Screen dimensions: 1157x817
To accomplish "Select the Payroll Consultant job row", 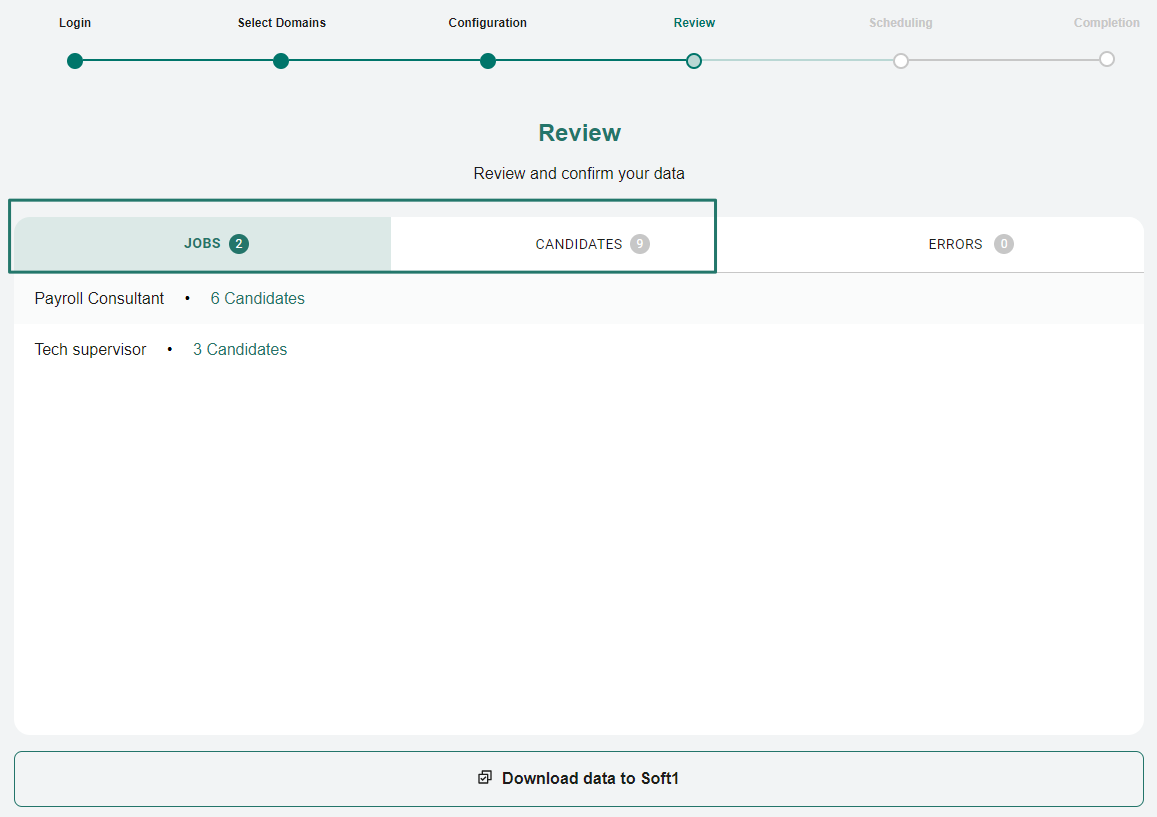I will [x=99, y=298].
